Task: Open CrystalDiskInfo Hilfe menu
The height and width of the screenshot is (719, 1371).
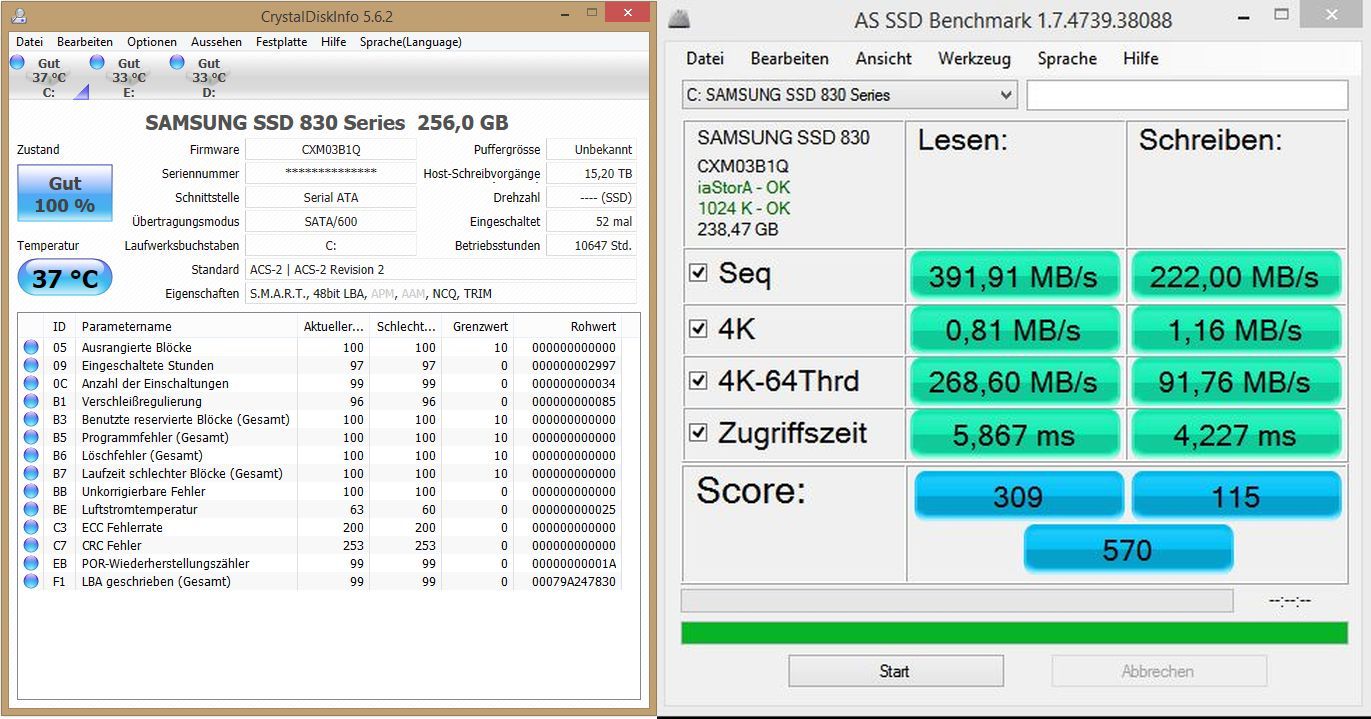Action: (x=334, y=42)
